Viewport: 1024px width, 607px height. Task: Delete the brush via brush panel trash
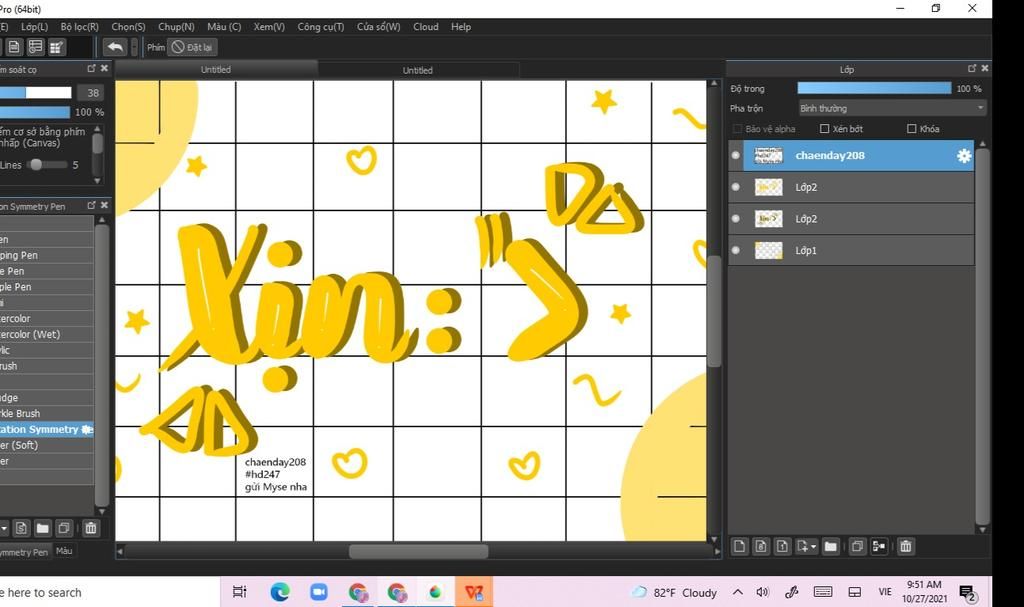pyautogui.click(x=91, y=528)
